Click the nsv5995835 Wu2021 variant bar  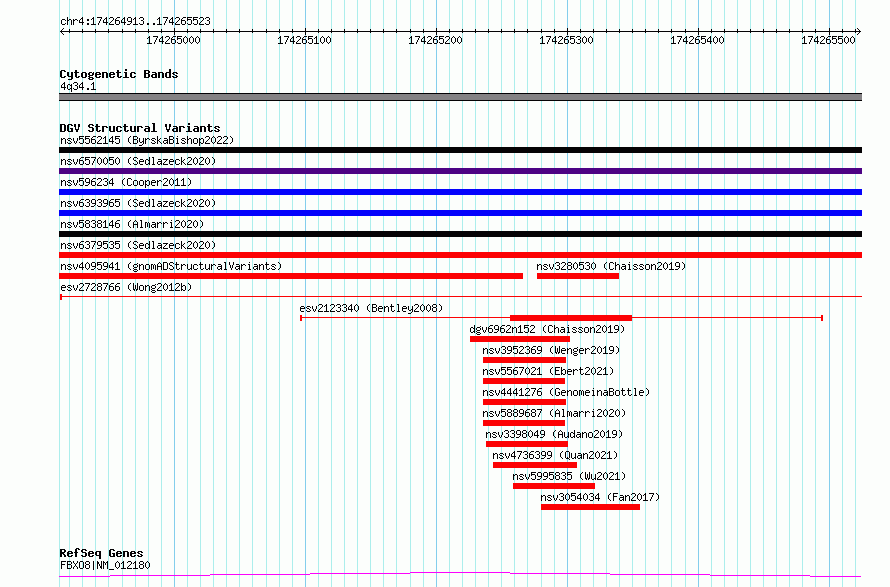[x=554, y=486]
